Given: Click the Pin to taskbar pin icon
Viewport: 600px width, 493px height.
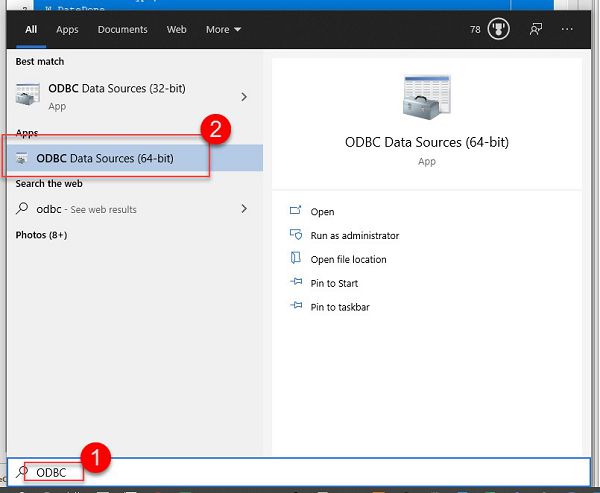Looking at the screenshot, I should coord(296,305).
